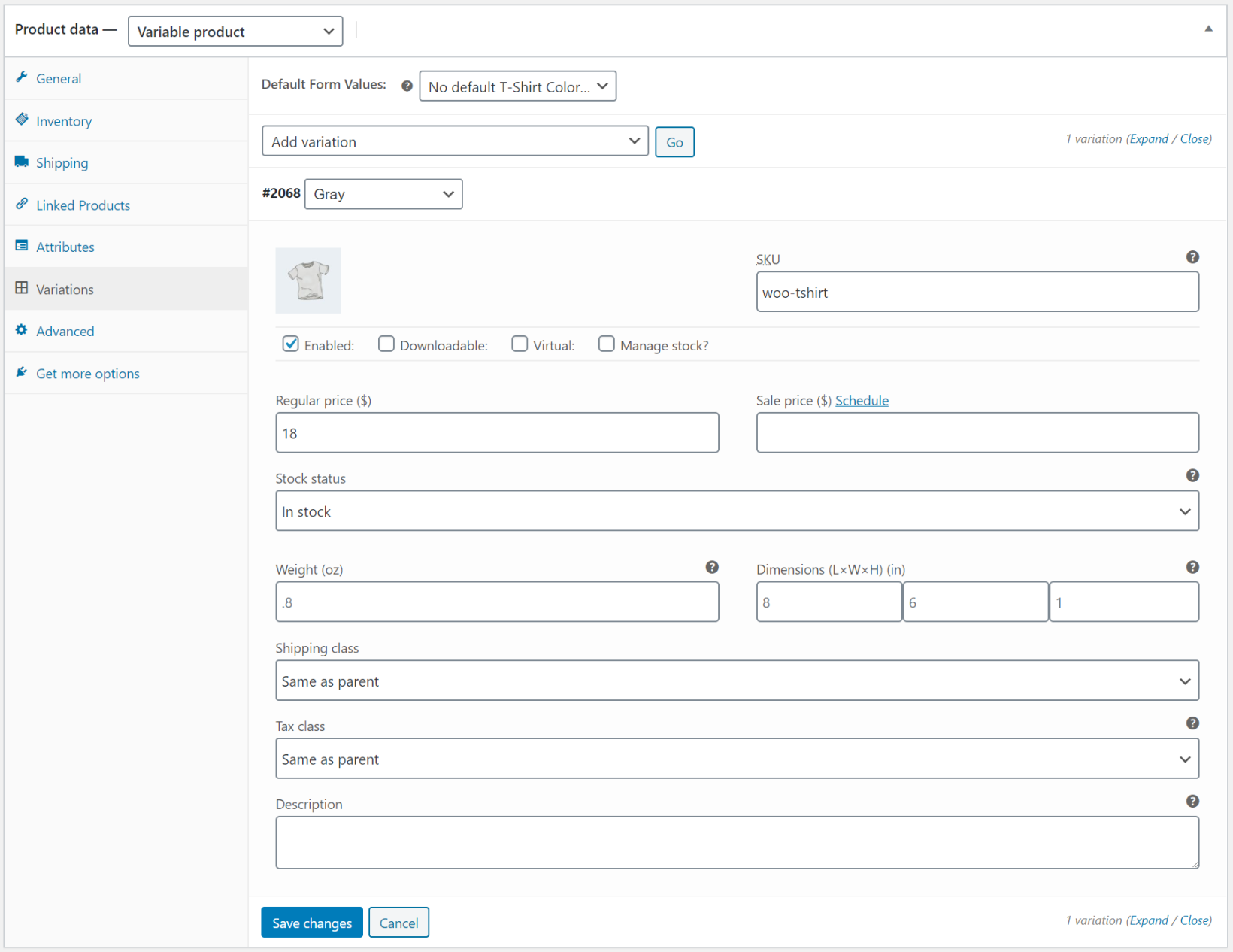
Task: Click the gray t-shirt variation thumbnail
Action: [308, 280]
